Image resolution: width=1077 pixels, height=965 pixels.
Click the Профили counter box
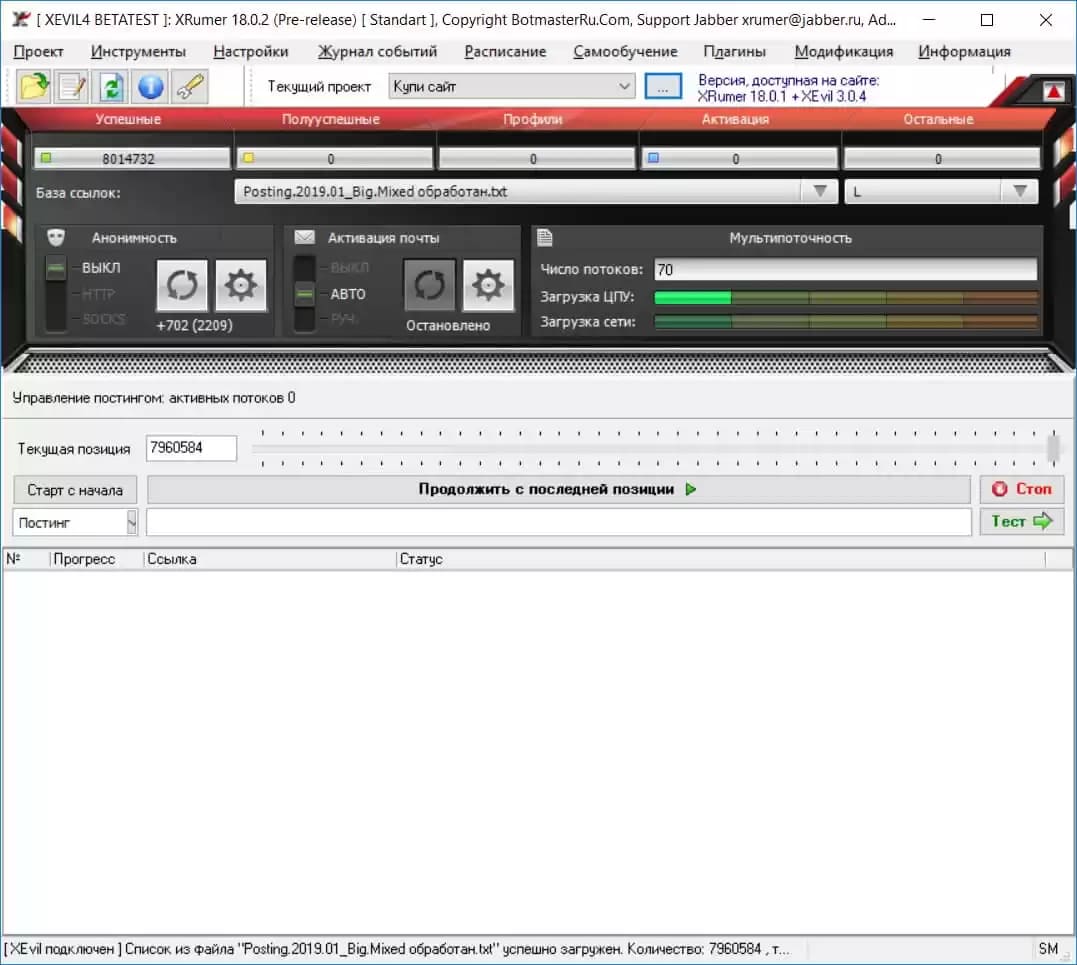(537, 159)
